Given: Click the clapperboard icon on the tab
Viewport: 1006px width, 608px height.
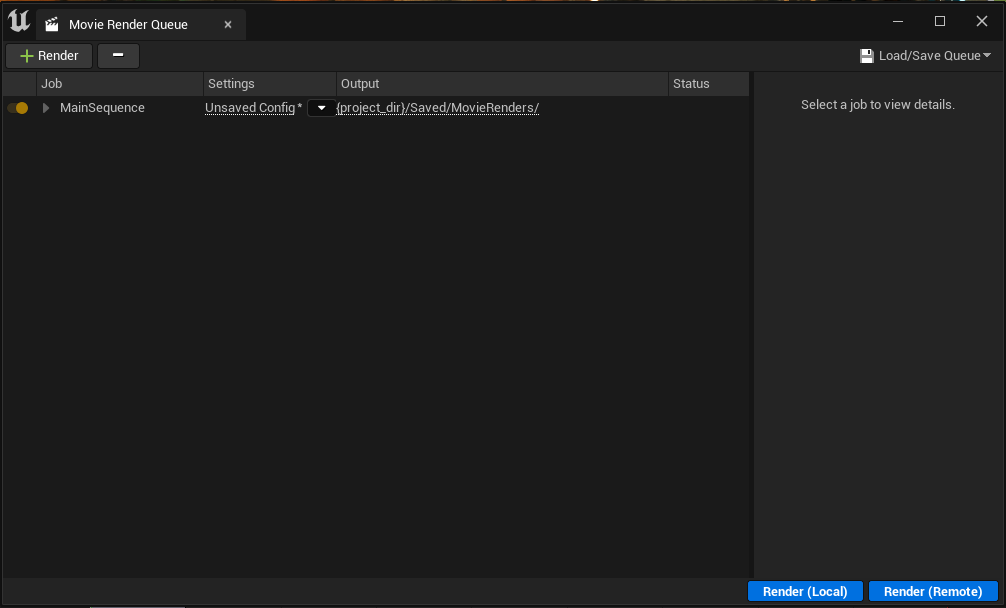Looking at the screenshot, I should pyautogui.click(x=52, y=25).
